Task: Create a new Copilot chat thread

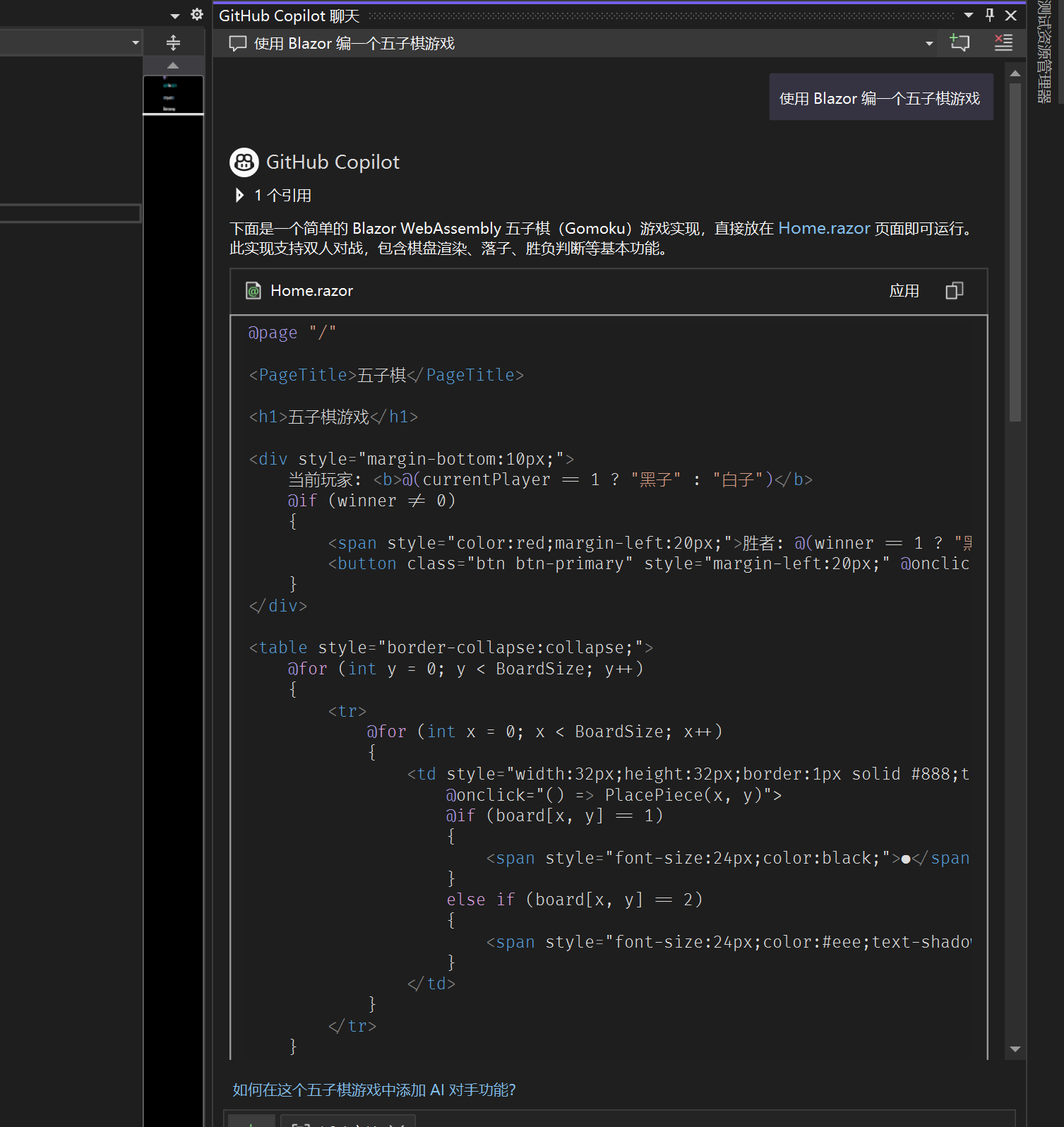Action: tap(960, 43)
